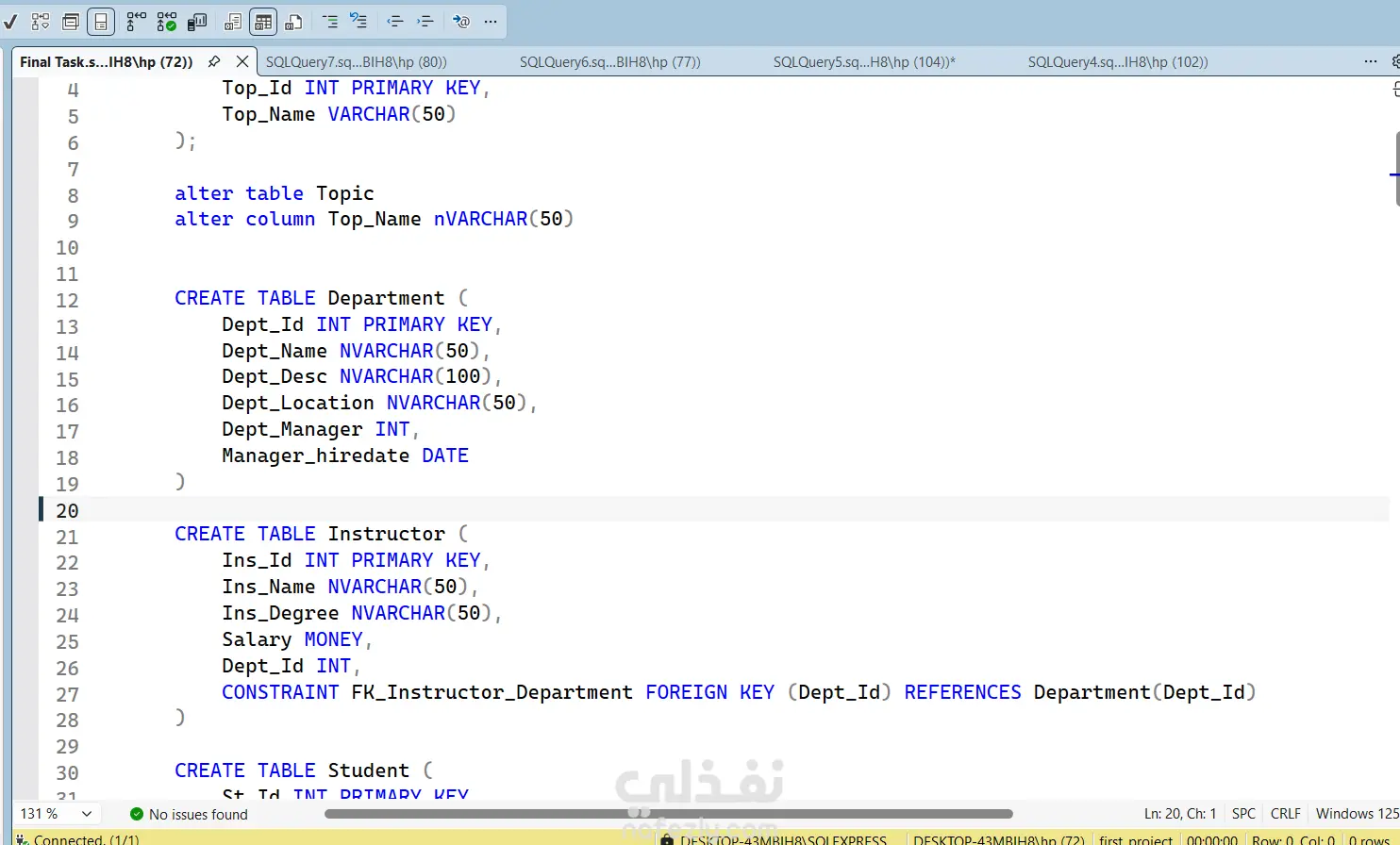
Task: Open the Query Options icon
Action: pos(71,21)
